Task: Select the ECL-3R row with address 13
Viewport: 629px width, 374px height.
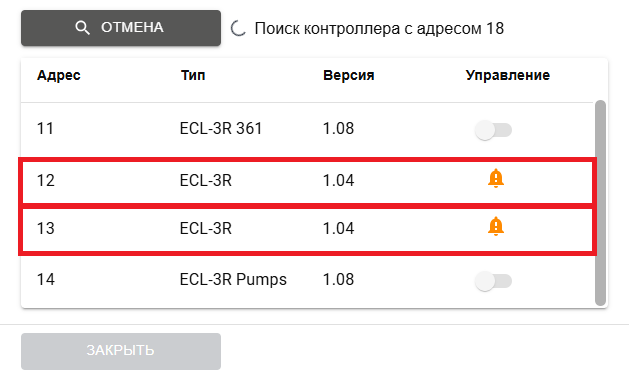Action: (307, 229)
